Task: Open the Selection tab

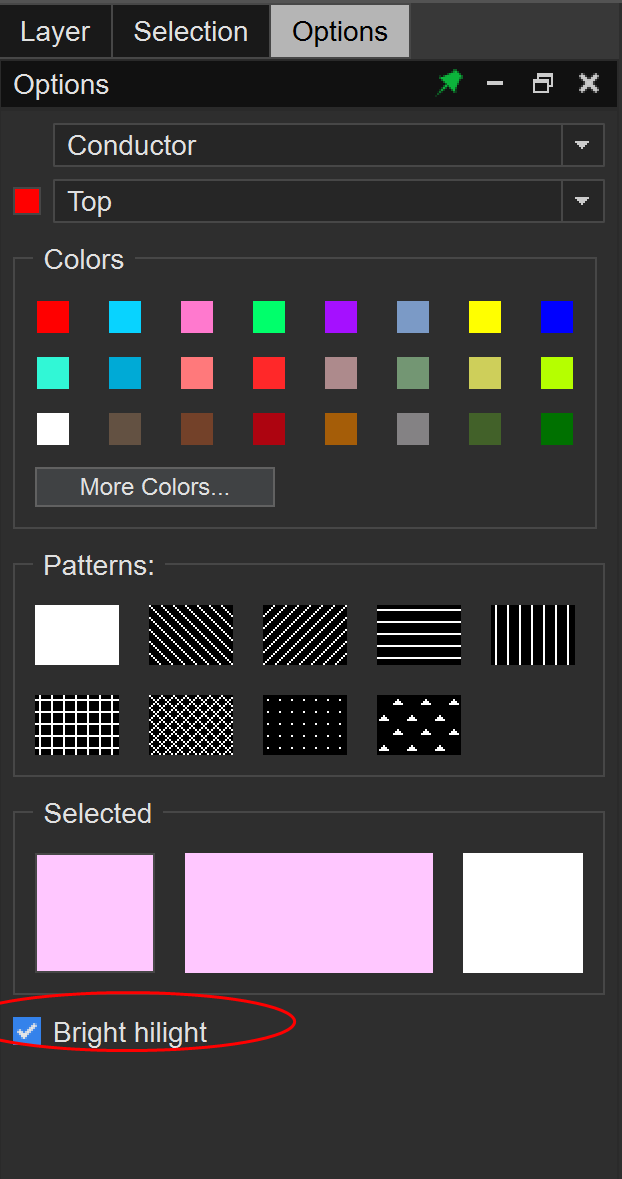Action: [190, 32]
